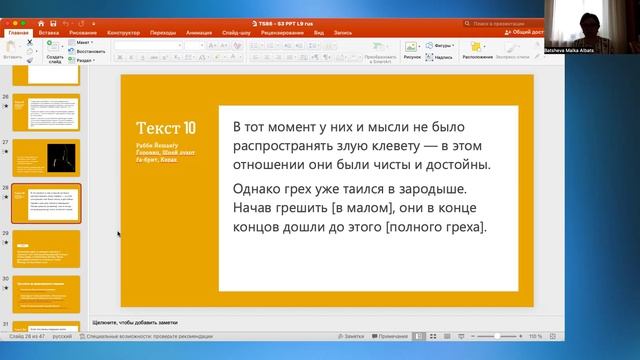Select slide 26 thumbnail
This screenshot has height=360, width=640.
(x=46, y=113)
